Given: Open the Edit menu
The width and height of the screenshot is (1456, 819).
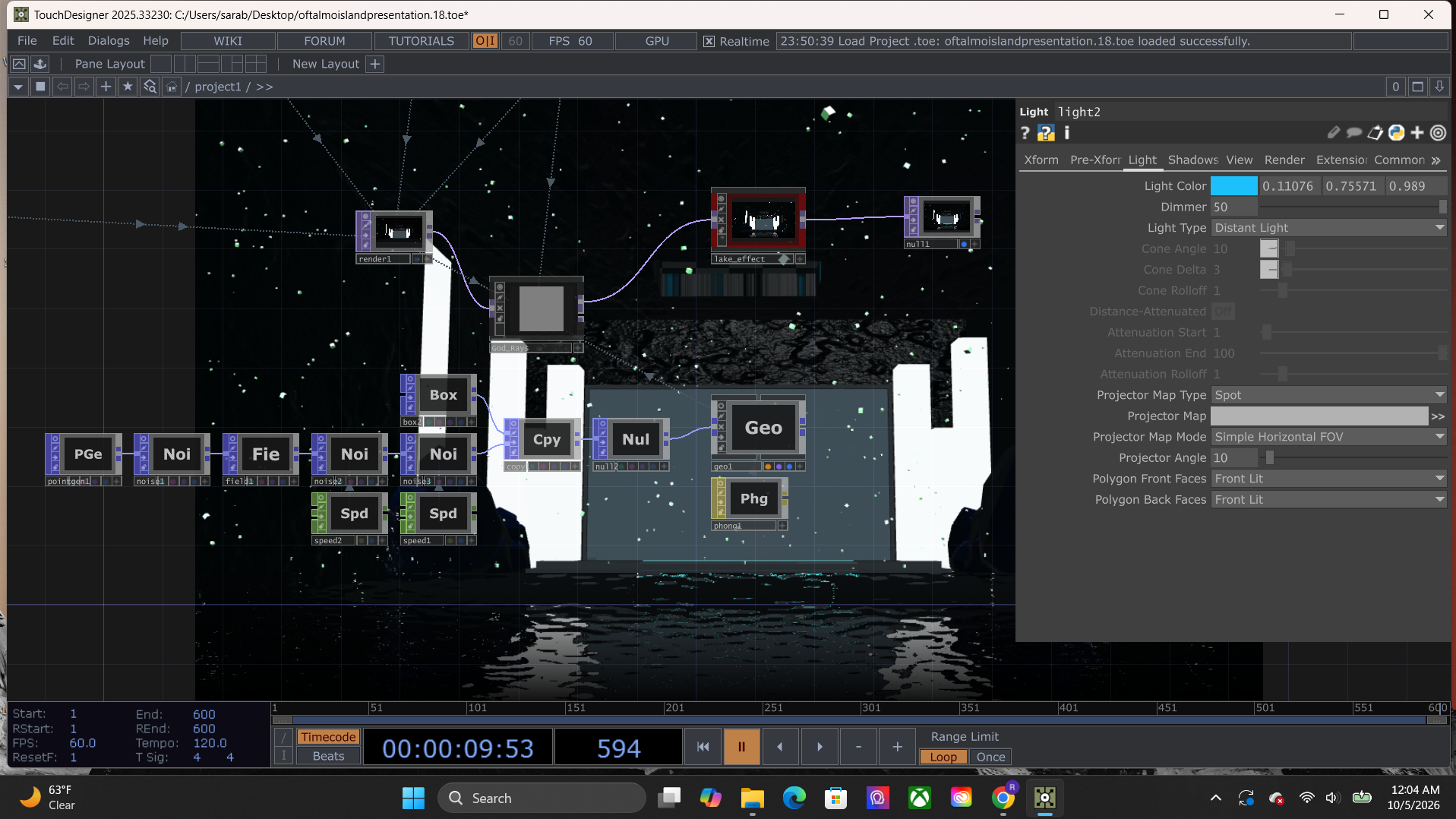Looking at the screenshot, I should (x=63, y=41).
